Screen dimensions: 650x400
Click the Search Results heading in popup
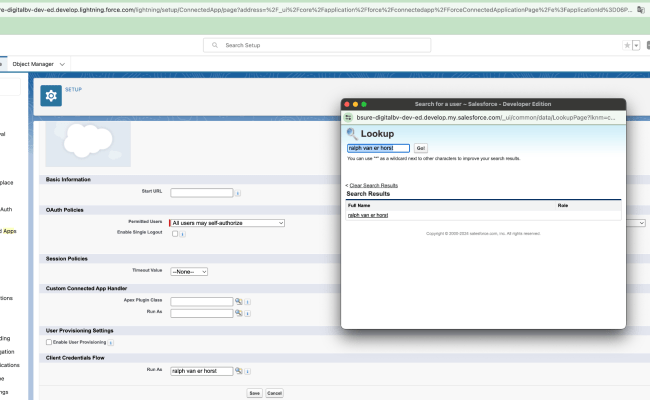coord(368,194)
